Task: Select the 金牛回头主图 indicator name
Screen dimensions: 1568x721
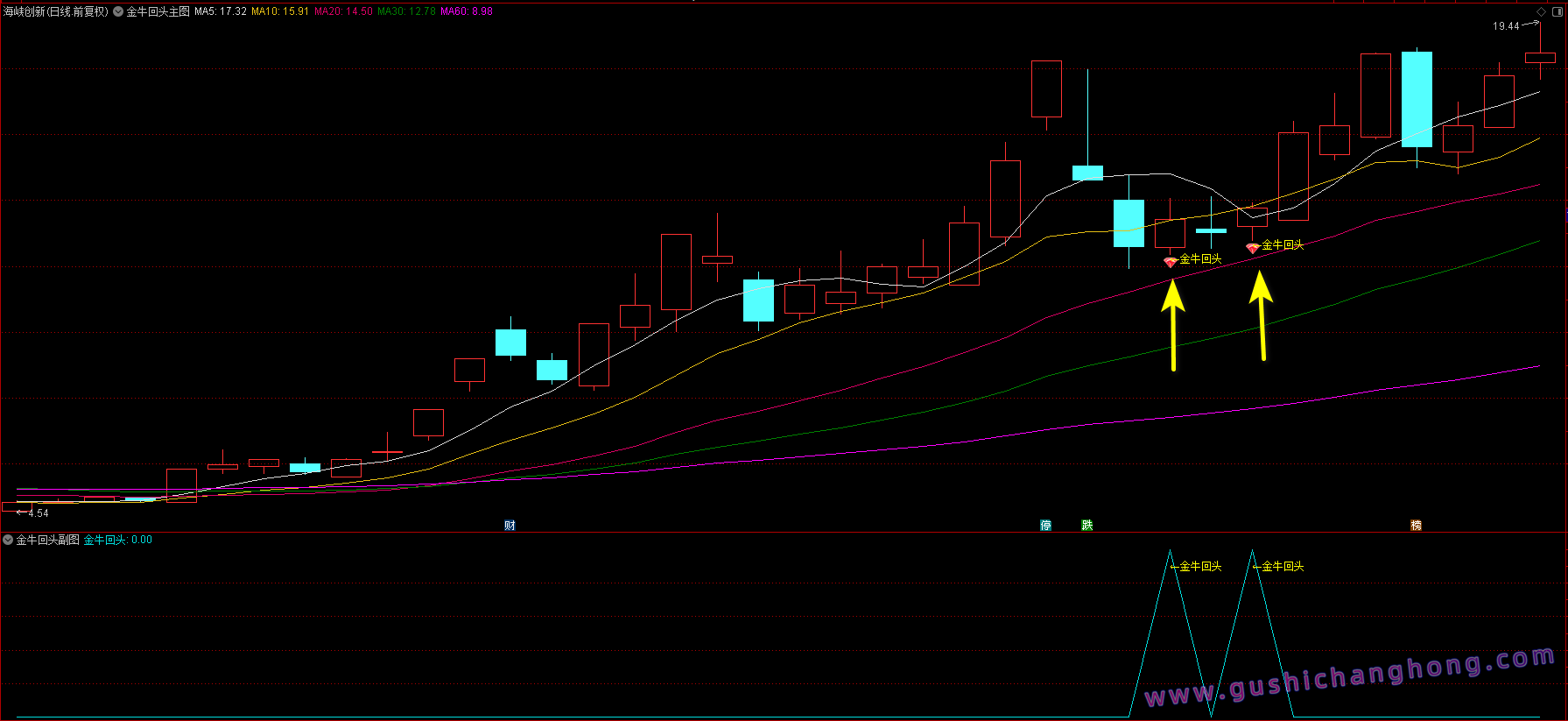Action: point(158,11)
